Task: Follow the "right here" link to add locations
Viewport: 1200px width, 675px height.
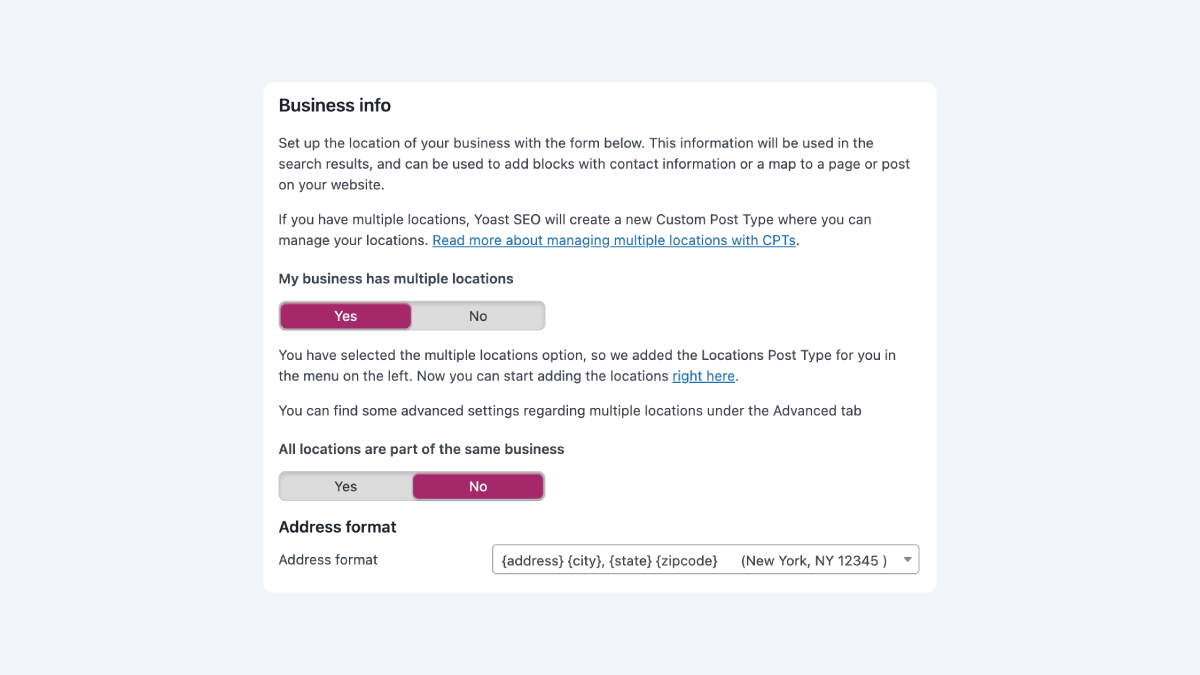Action: [703, 377]
